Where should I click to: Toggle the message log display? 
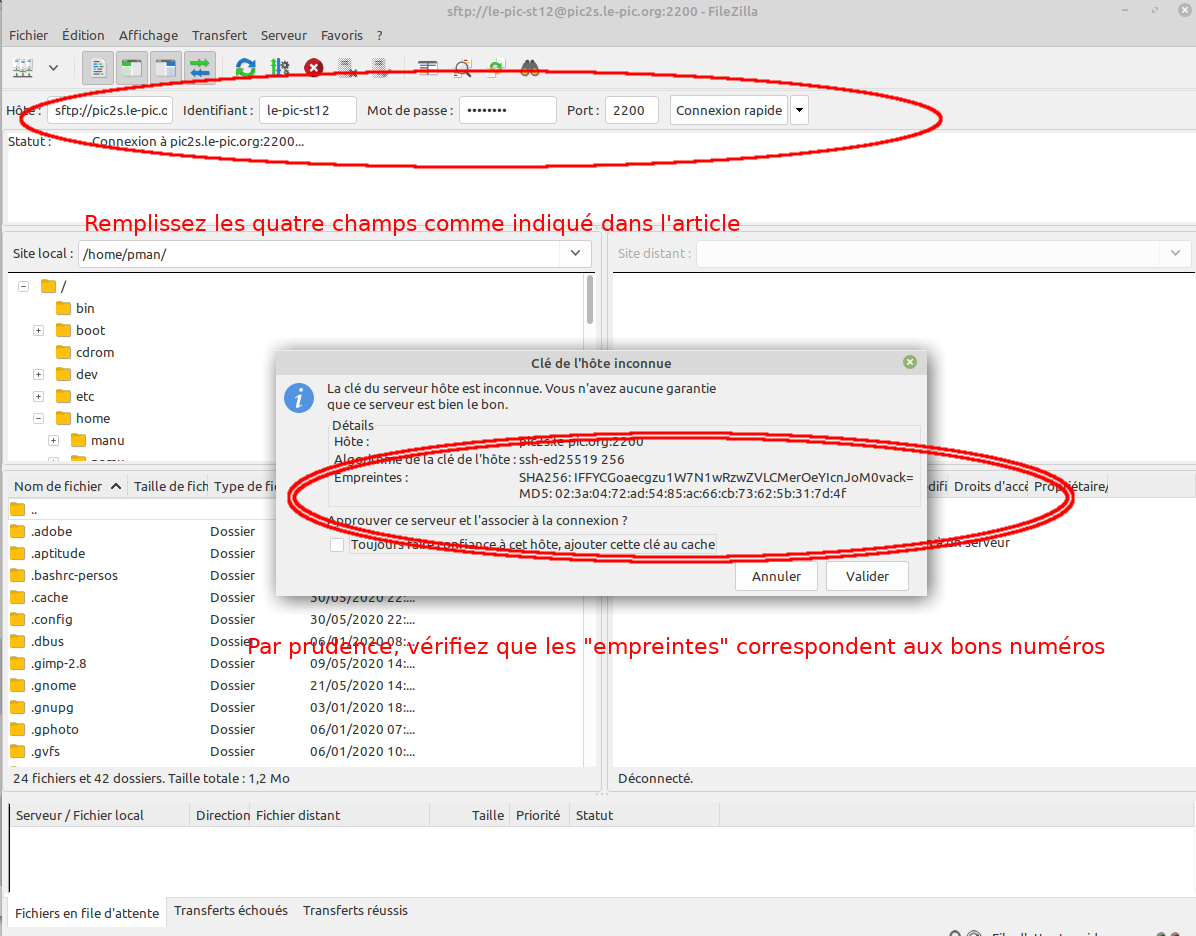tap(98, 68)
